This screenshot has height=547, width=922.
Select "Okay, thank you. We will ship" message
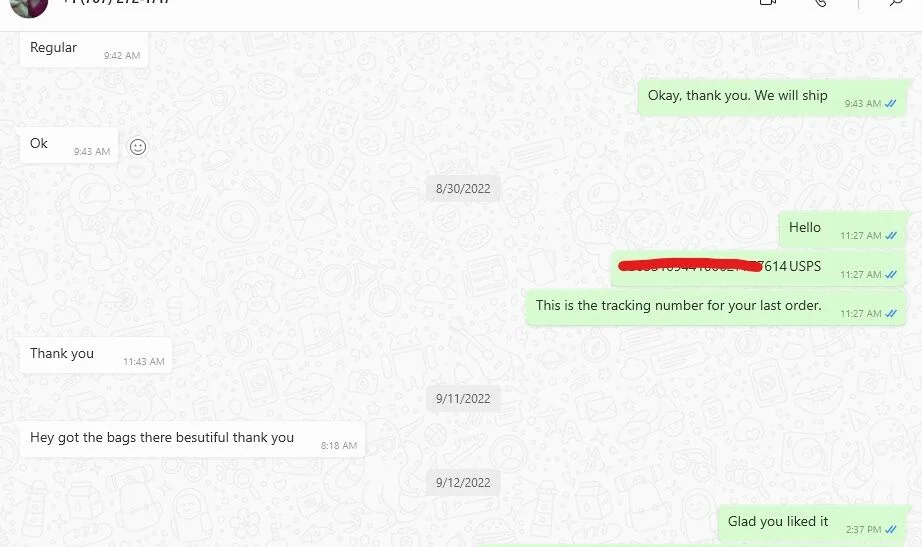[772, 98]
